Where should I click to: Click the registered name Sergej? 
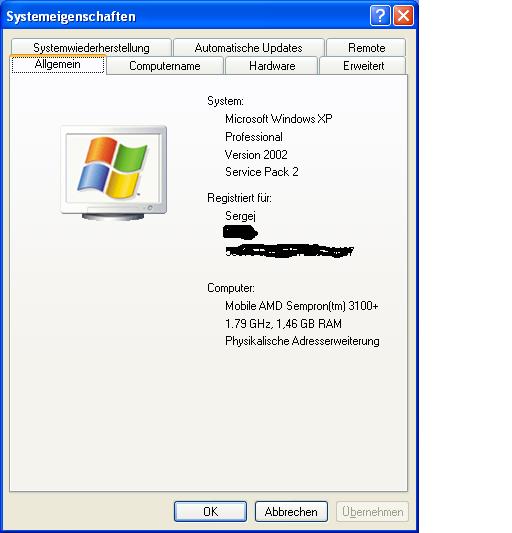[x=240, y=216]
